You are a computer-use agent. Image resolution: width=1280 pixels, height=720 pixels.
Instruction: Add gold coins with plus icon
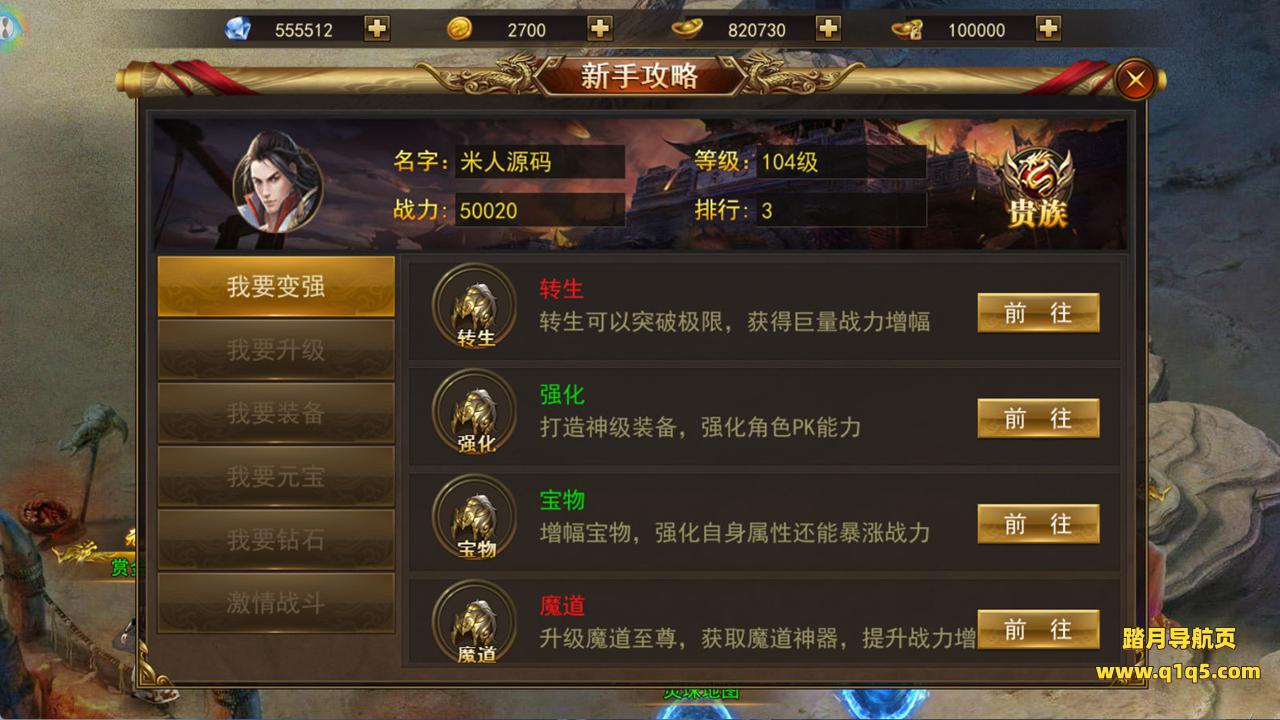(x=599, y=29)
